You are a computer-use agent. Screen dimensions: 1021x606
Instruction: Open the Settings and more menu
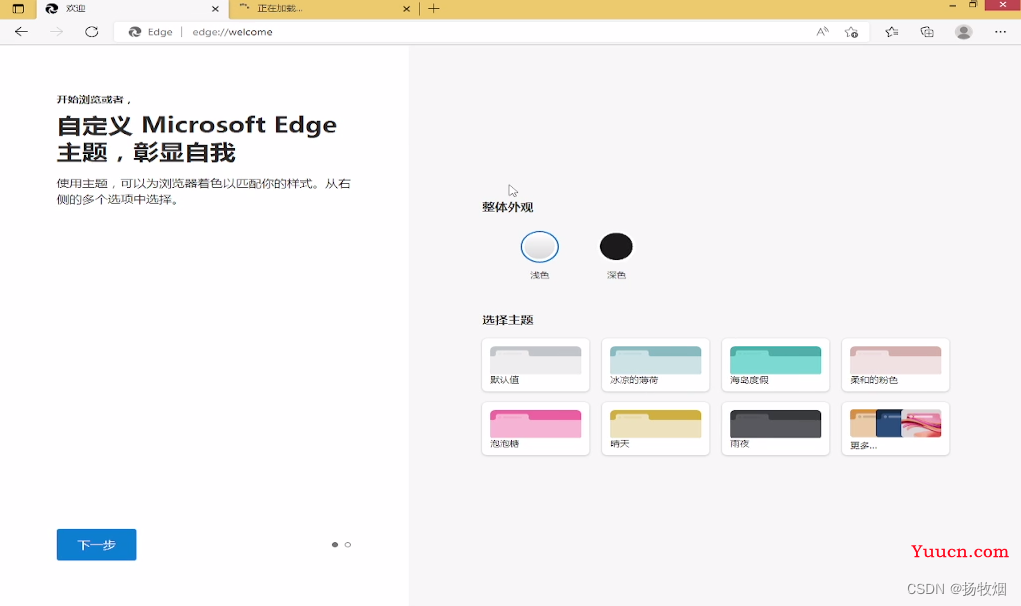[x=1000, y=32]
